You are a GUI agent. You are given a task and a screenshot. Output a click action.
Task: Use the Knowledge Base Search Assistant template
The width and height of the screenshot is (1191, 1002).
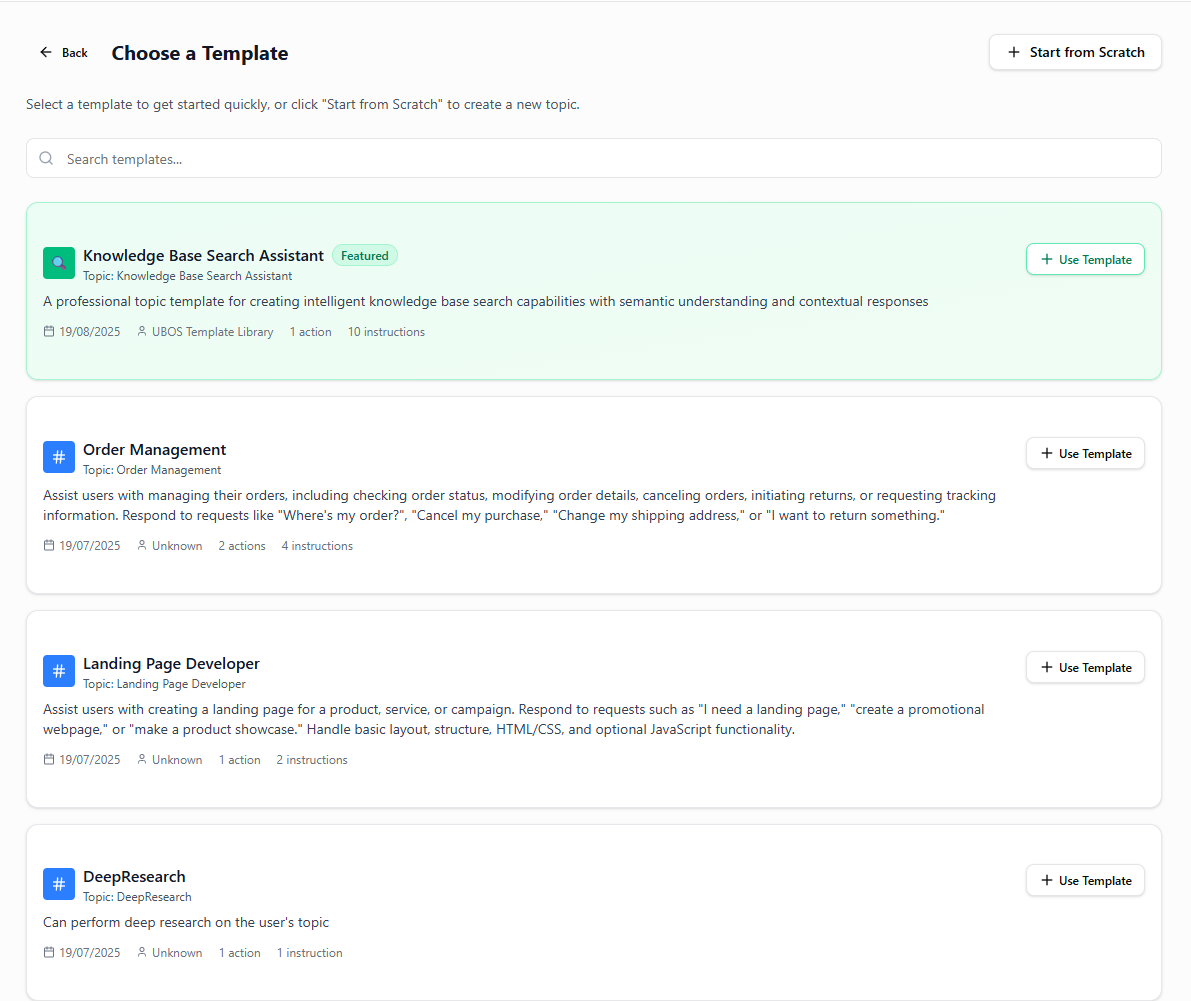coord(1085,259)
